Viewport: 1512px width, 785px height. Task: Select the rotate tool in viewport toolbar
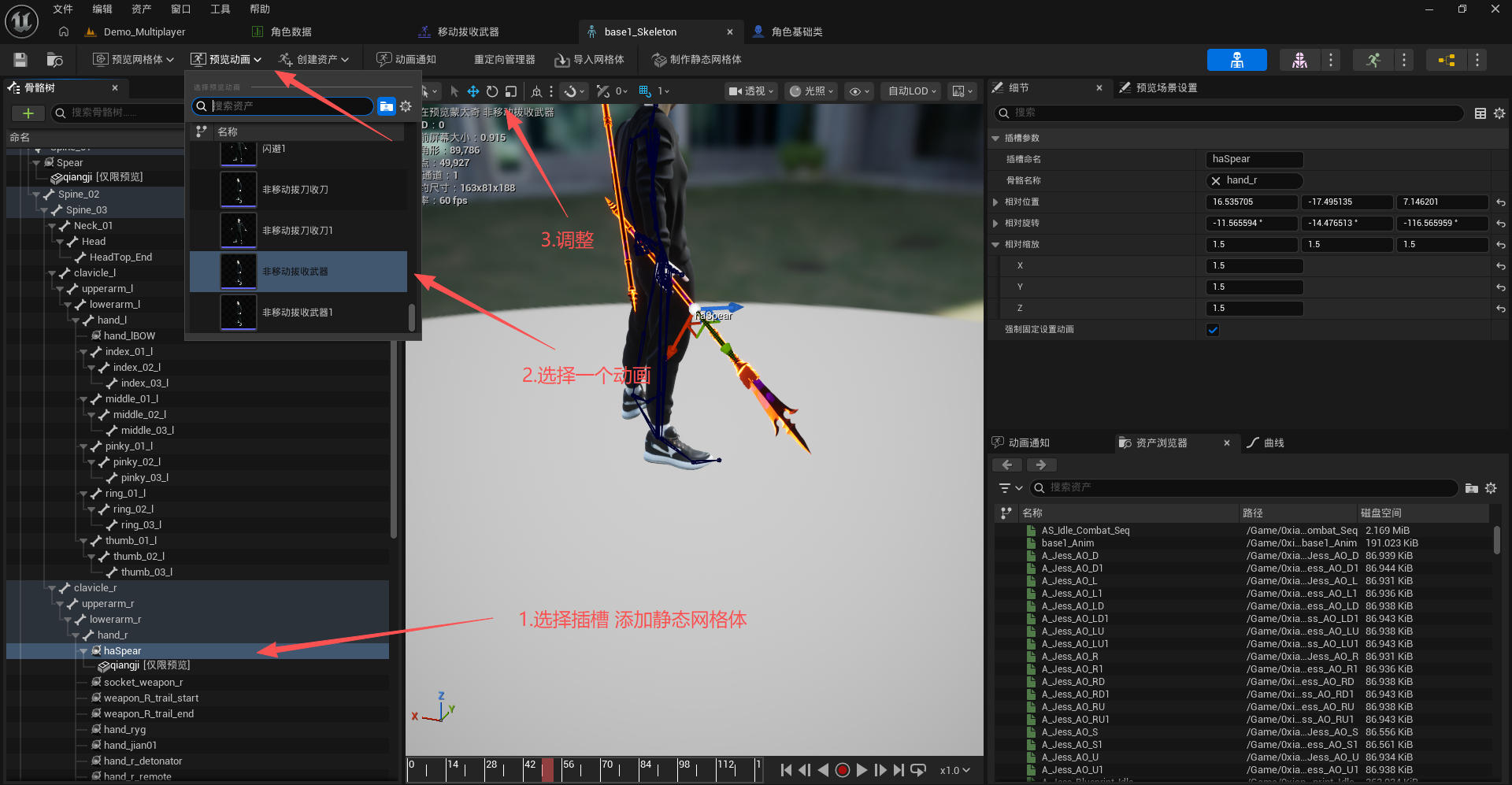[x=492, y=91]
